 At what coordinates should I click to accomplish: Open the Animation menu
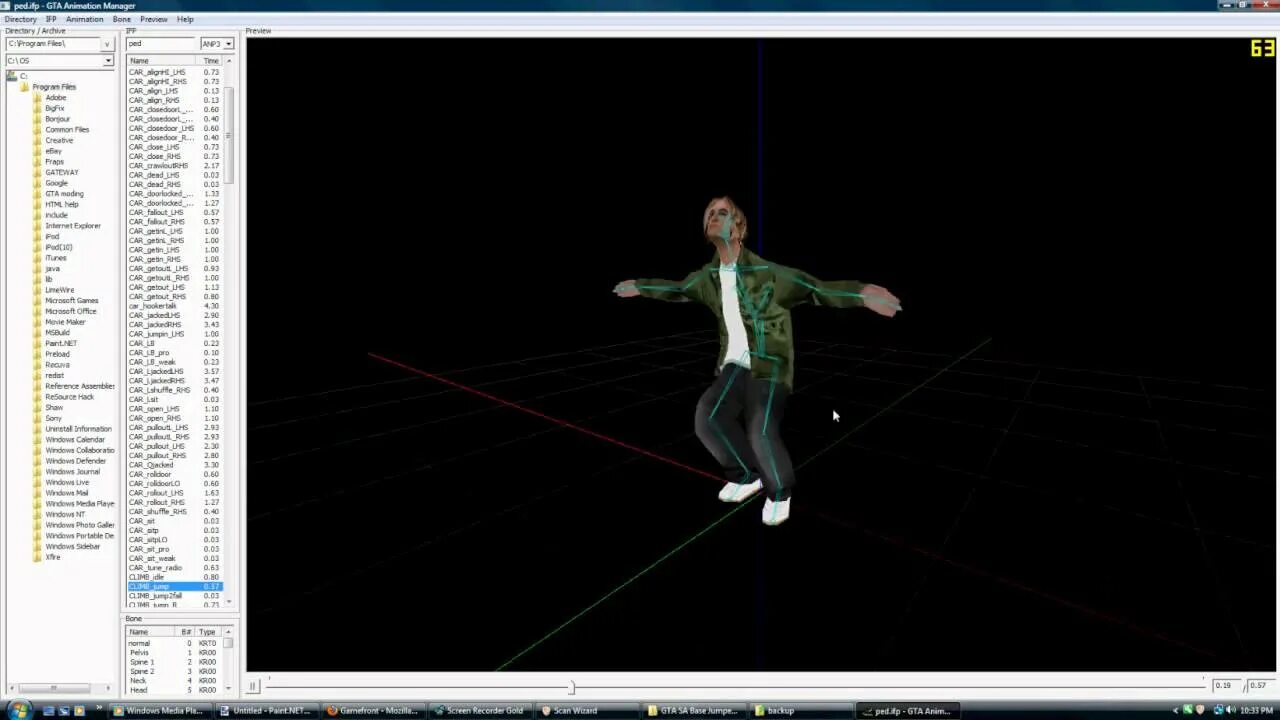(84, 19)
